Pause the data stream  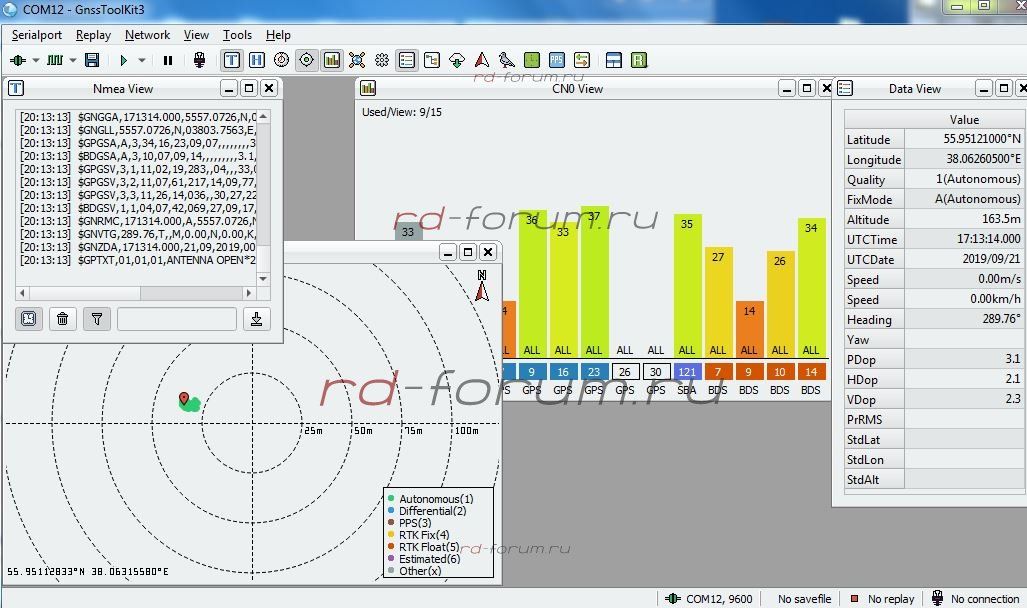click(168, 60)
